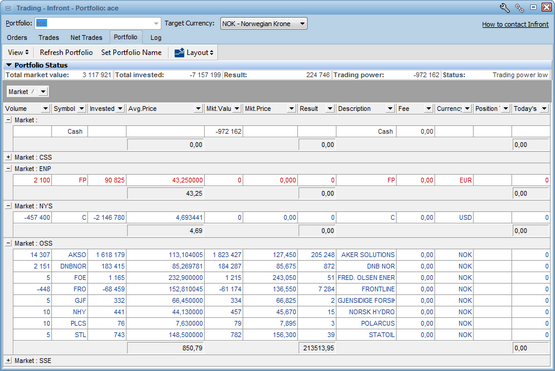The image size is (555, 371).
Task: Click the 850,79 average price total
Action: click(165, 348)
